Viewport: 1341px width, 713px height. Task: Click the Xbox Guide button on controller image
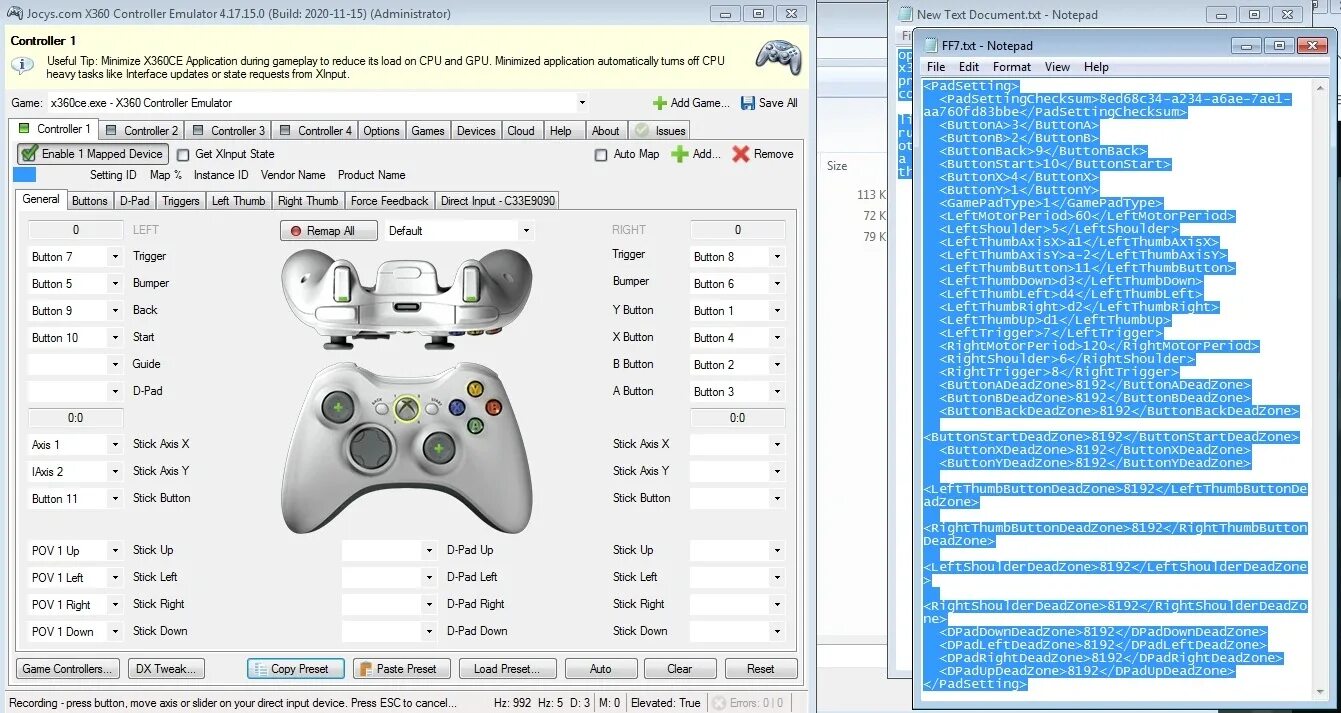click(406, 407)
